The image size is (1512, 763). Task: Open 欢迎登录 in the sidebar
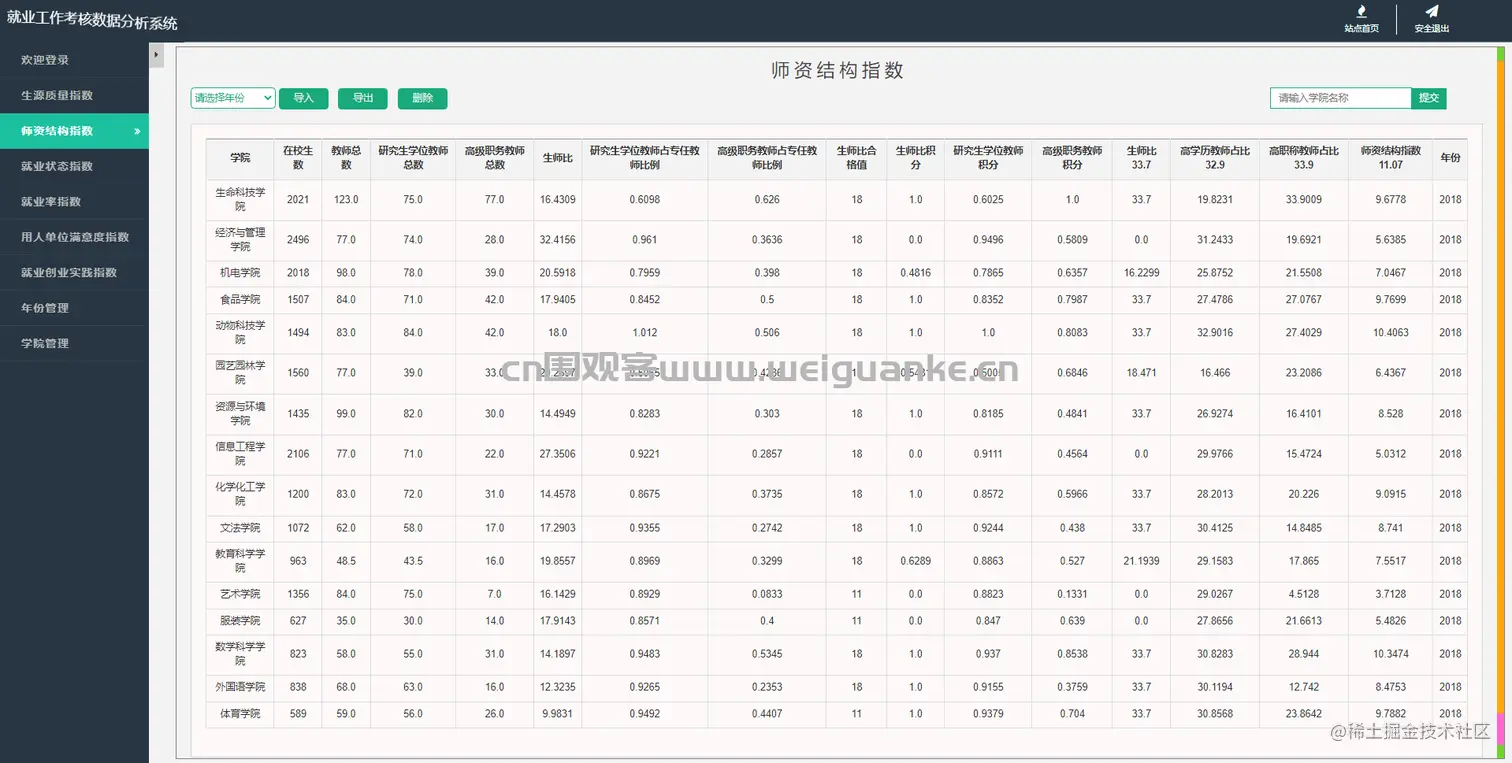pos(74,60)
